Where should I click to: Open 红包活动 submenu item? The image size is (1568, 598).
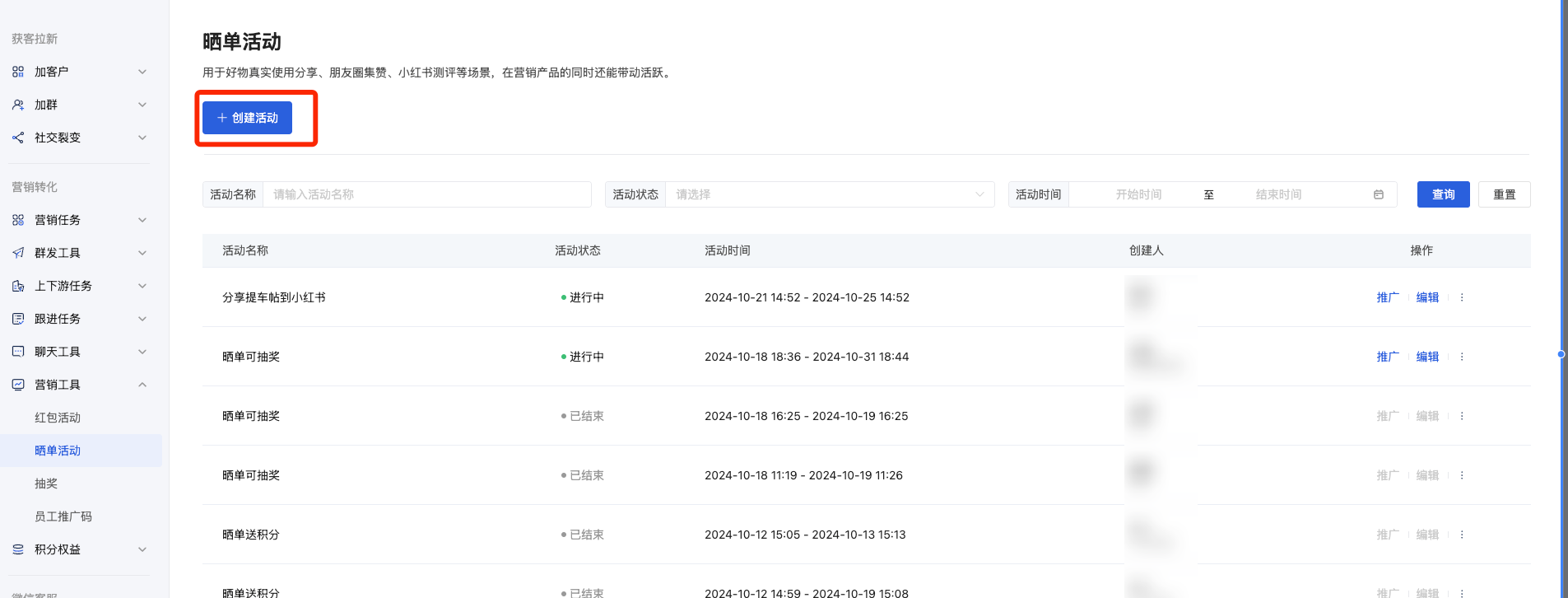point(58,418)
